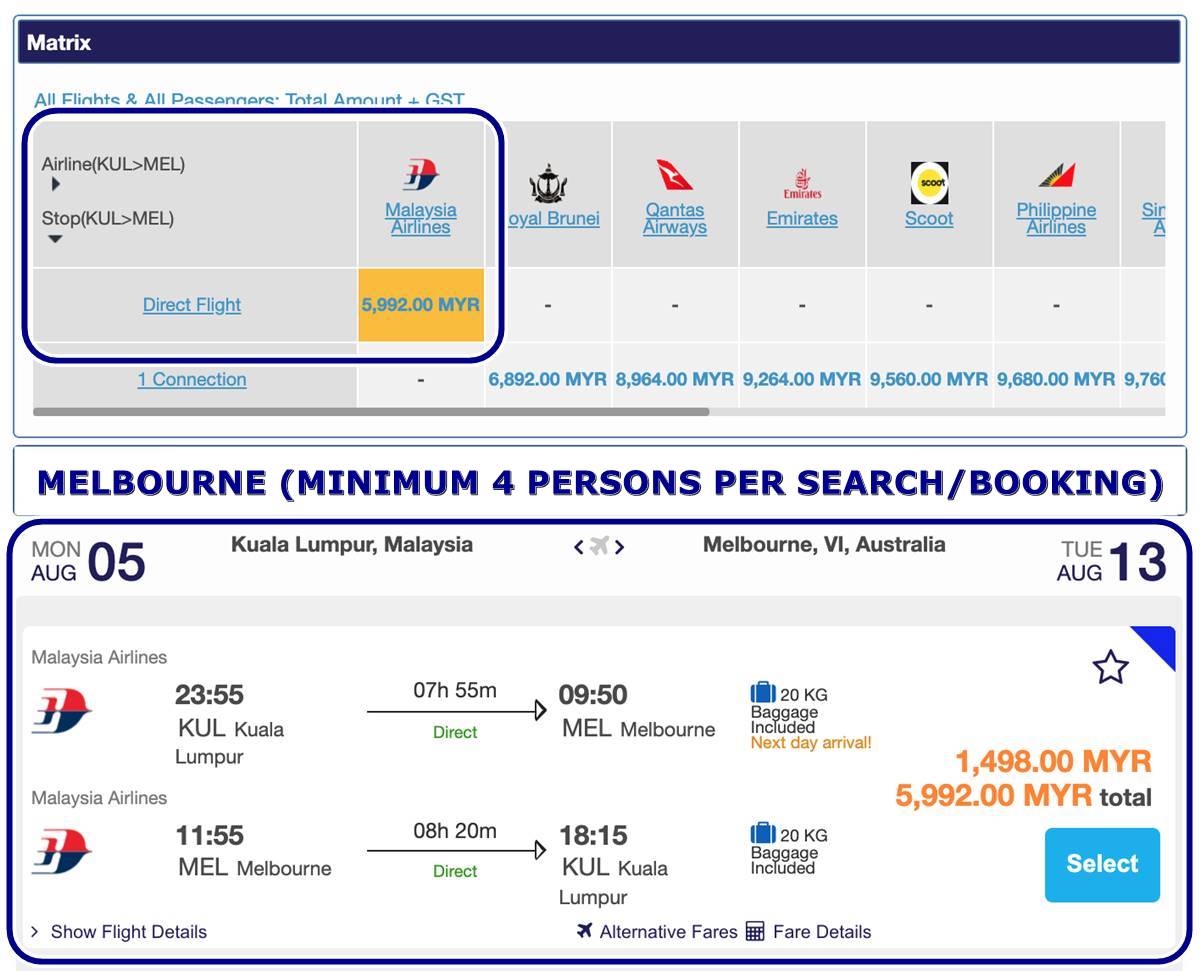
Task: Click the airplane icon between cities
Action: pos(599,546)
